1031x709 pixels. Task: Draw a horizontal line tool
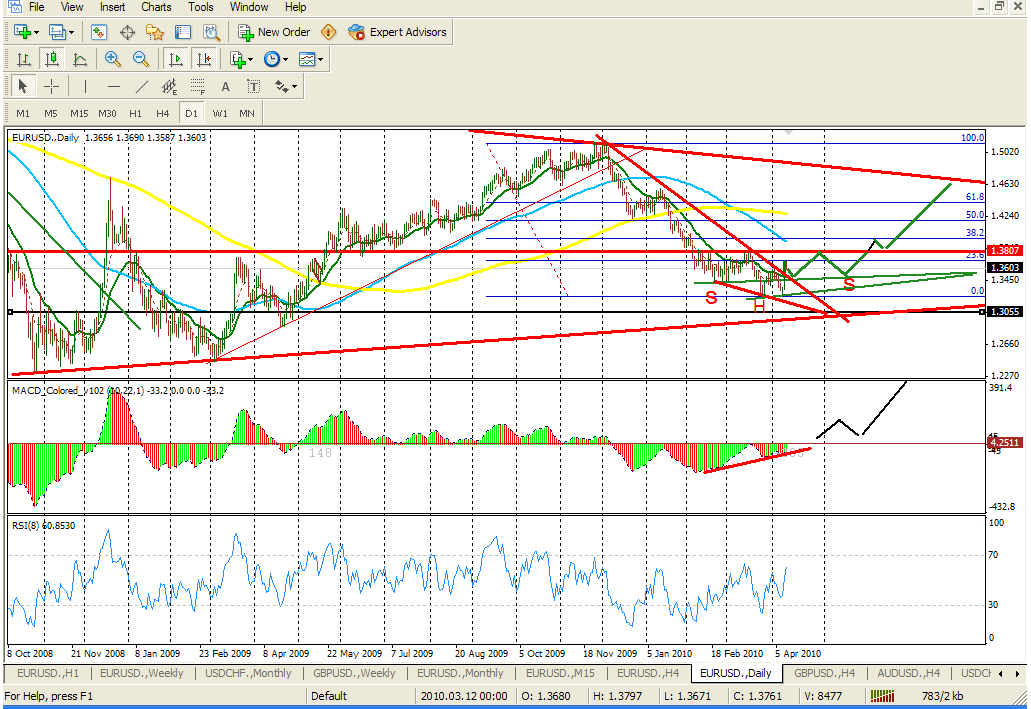113,86
